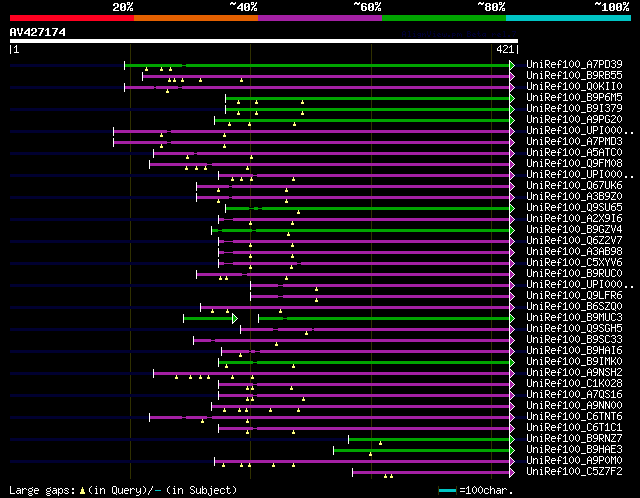Click the green ~80% identity legend bar
The width and height of the screenshot is (640, 498).
tap(444, 18)
